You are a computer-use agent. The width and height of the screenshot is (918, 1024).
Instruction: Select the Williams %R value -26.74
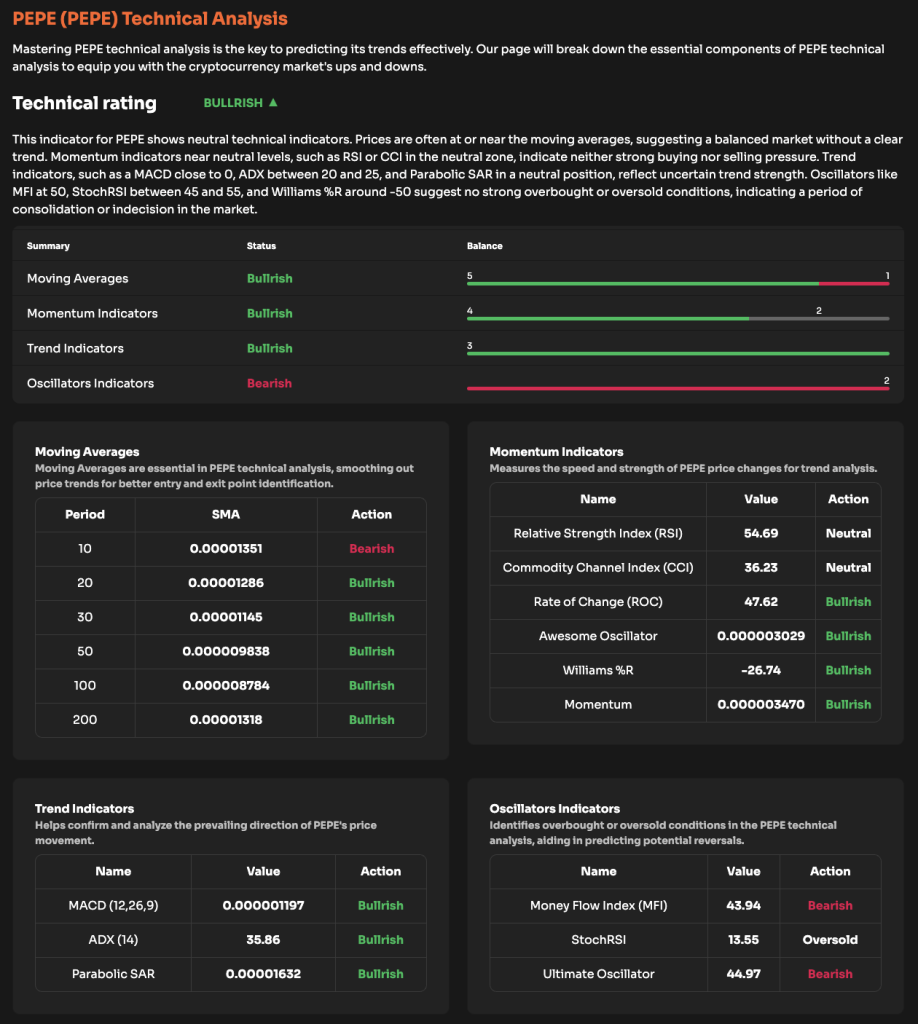point(761,670)
